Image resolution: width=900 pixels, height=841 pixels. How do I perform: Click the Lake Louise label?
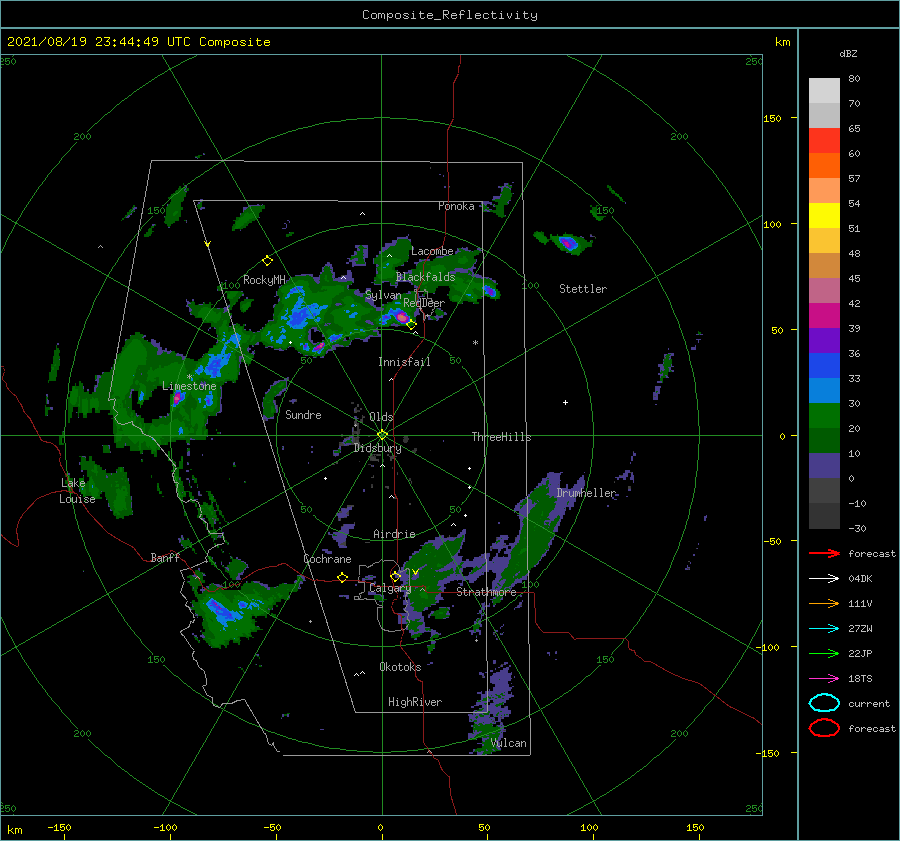[77, 491]
